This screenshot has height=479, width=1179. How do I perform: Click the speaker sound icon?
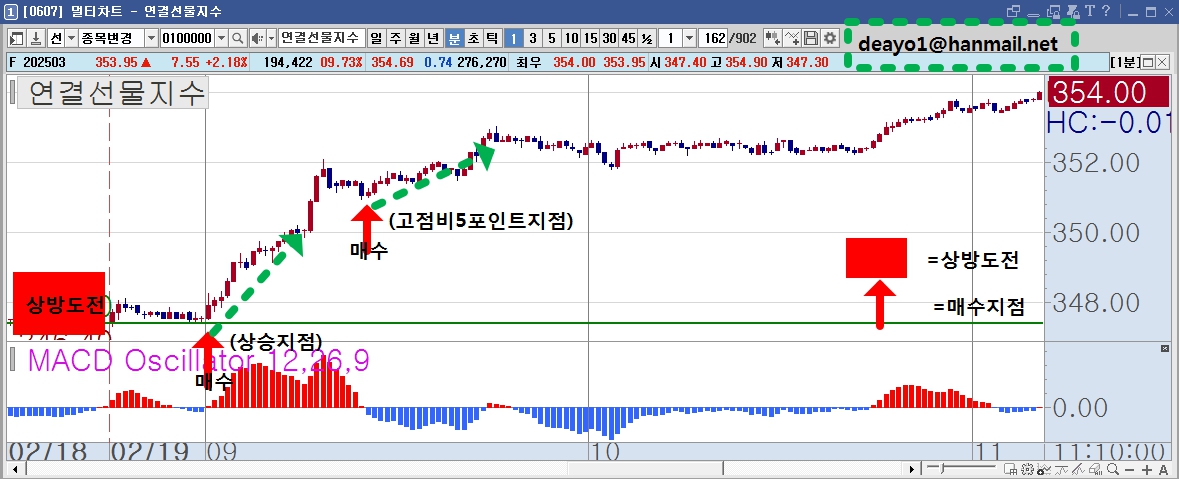[x=257, y=38]
